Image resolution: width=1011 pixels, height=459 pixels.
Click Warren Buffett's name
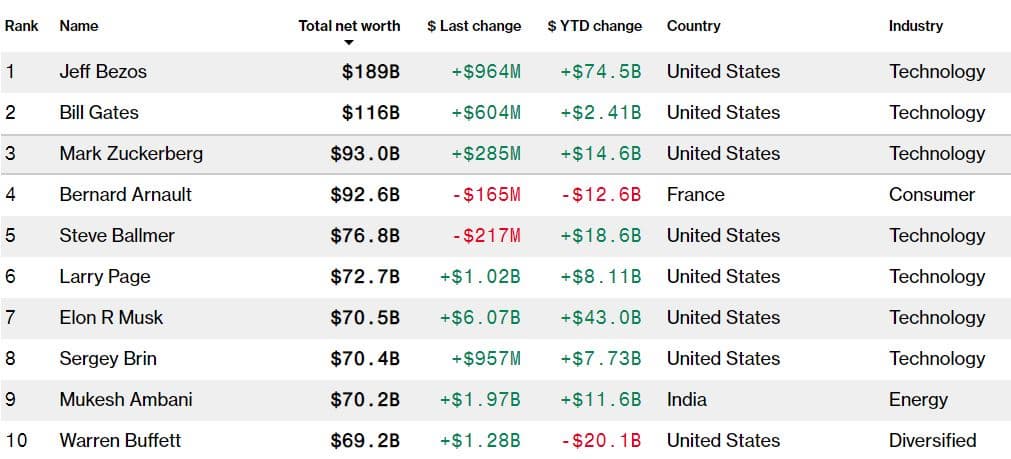click(x=120, y=441)
